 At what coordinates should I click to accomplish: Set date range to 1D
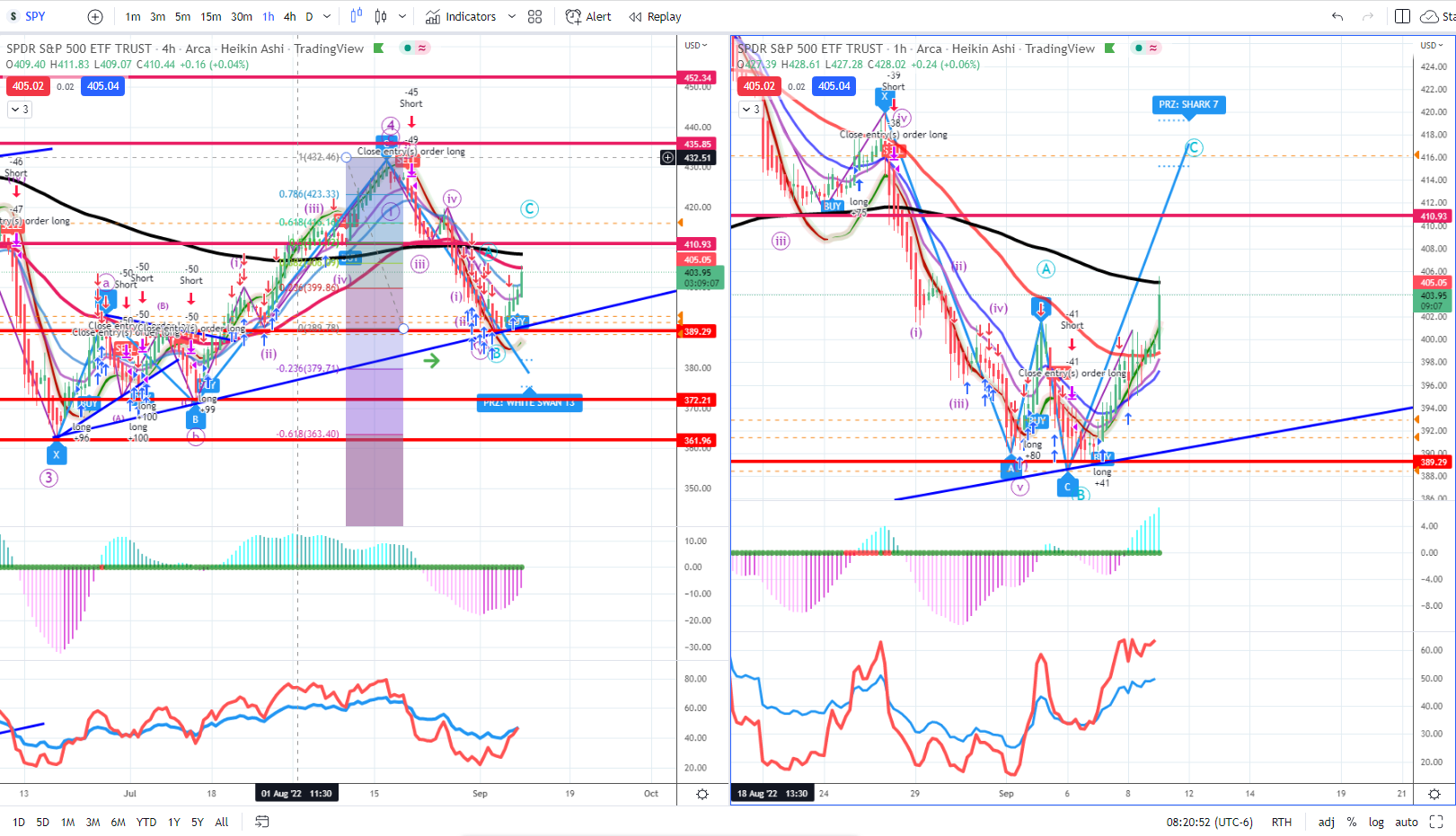(19, 822)
